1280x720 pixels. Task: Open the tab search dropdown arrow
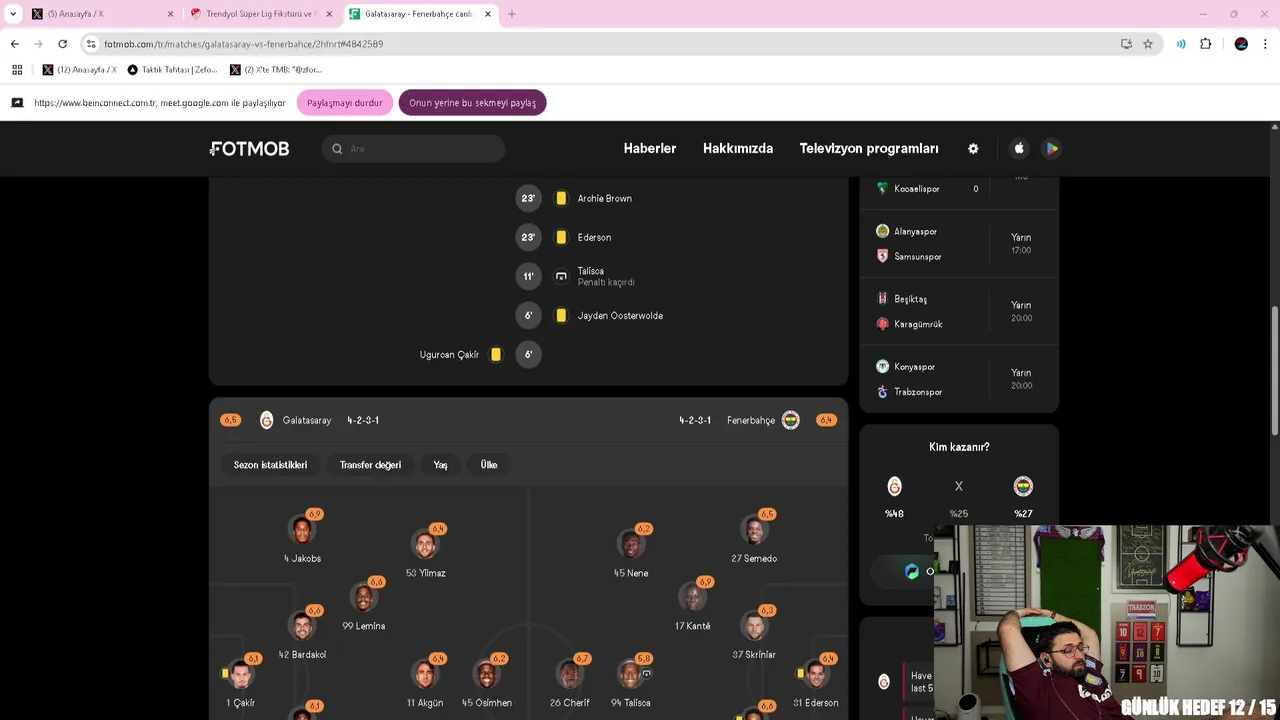(x=13, y=14)
